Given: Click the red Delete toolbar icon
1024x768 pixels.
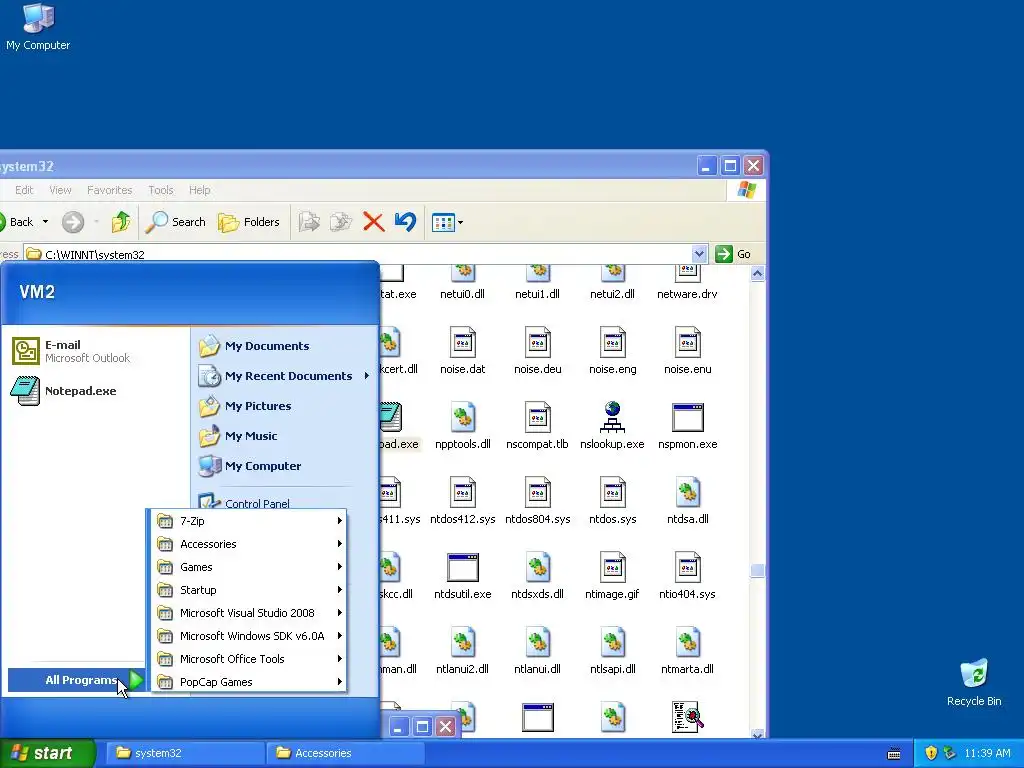Looking at the screenshot, I should (x=374, y=222).
